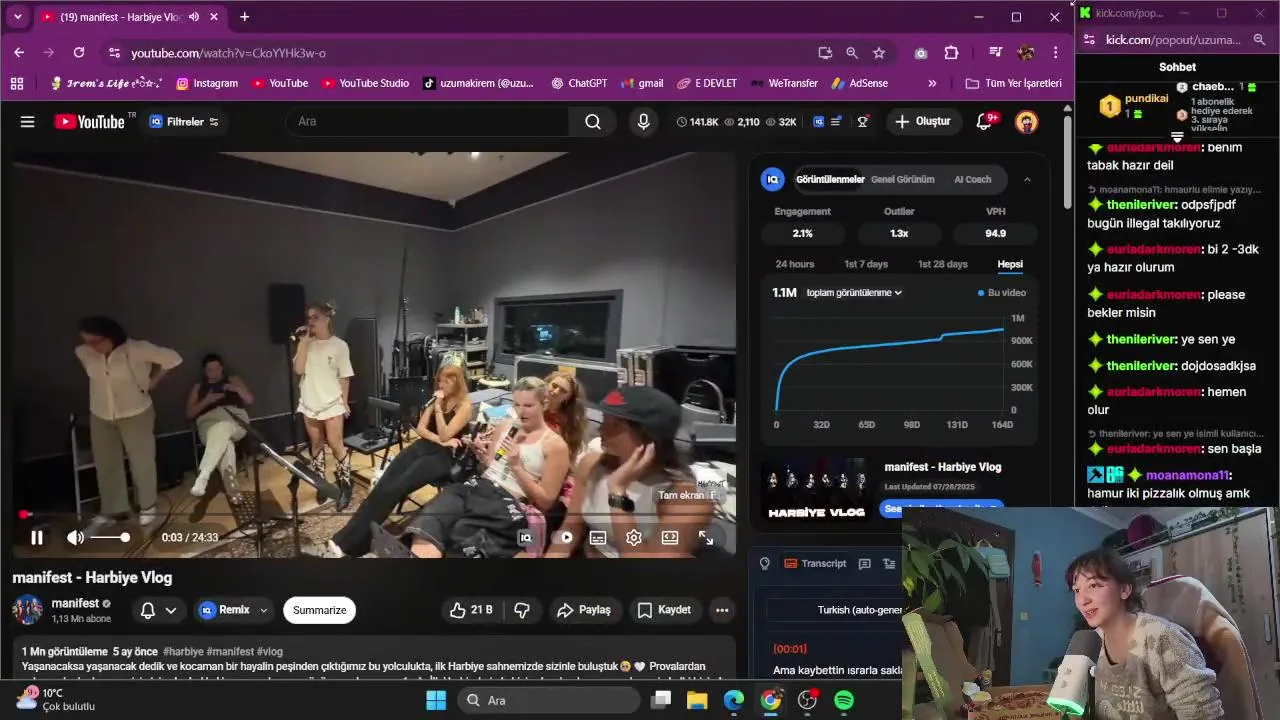Click the #harbiye hashtag link
This screenshot has width=1280, height=720.
coord(183,651)
